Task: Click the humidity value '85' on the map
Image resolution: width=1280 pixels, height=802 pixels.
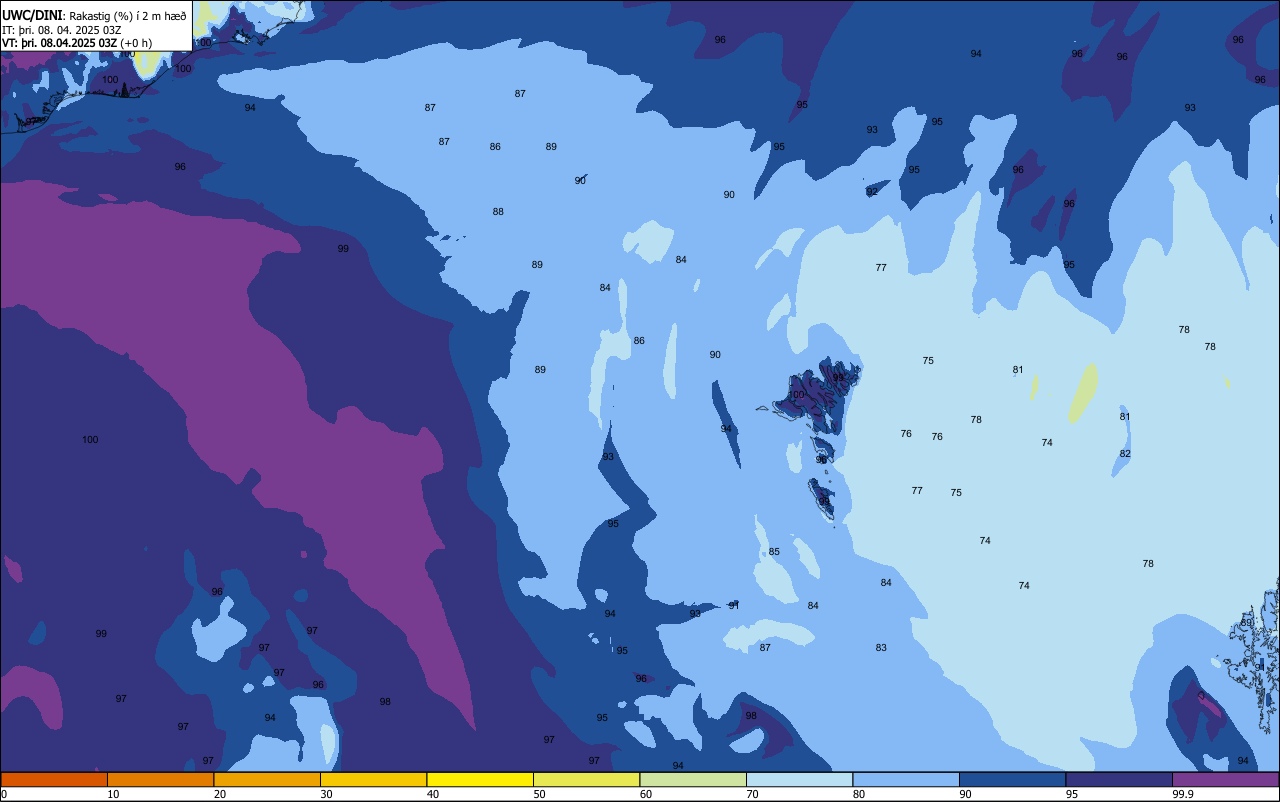Action: [774, 552]
